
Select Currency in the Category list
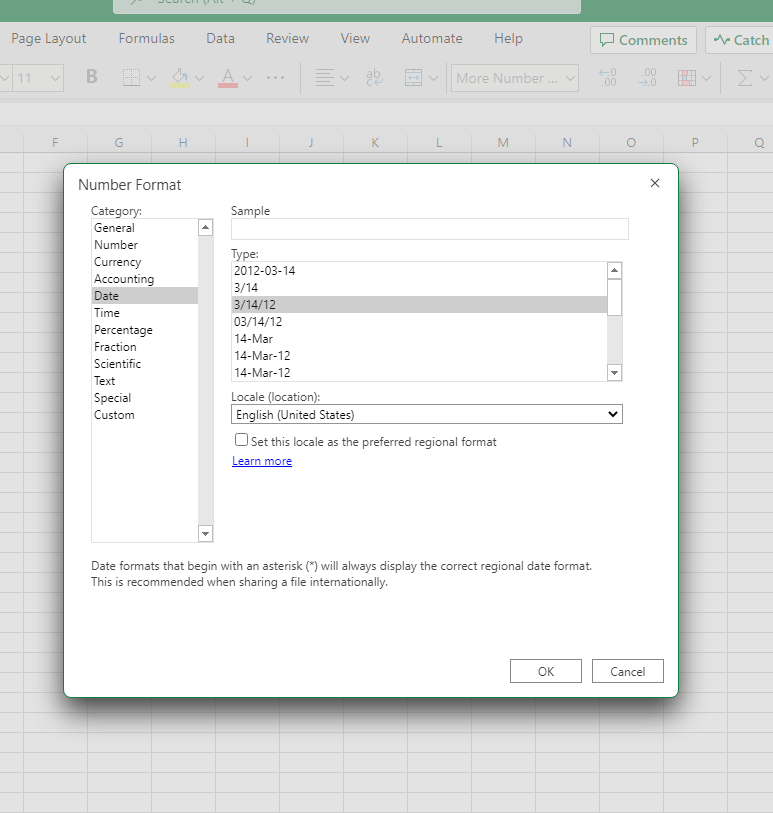coord(118,262)
